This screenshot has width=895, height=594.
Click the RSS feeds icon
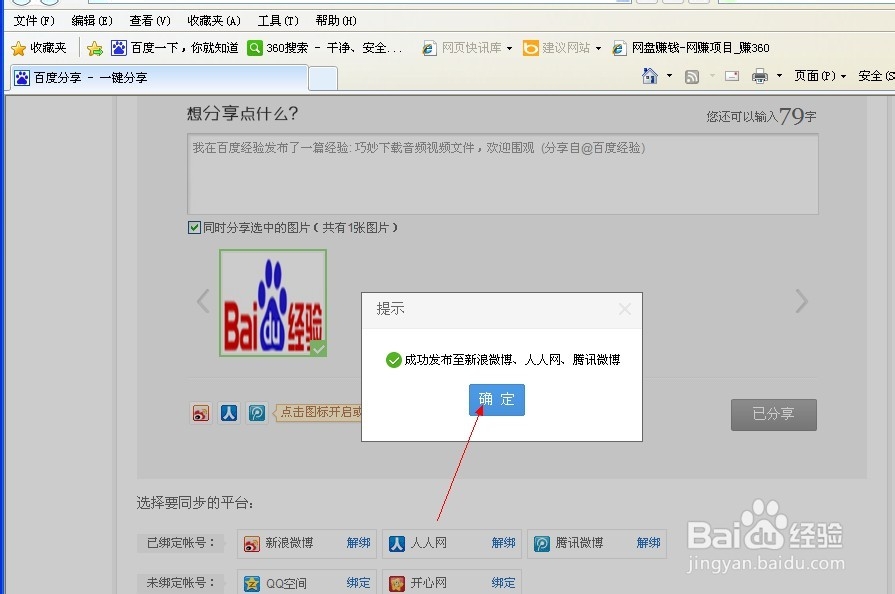tap(692, 76)
